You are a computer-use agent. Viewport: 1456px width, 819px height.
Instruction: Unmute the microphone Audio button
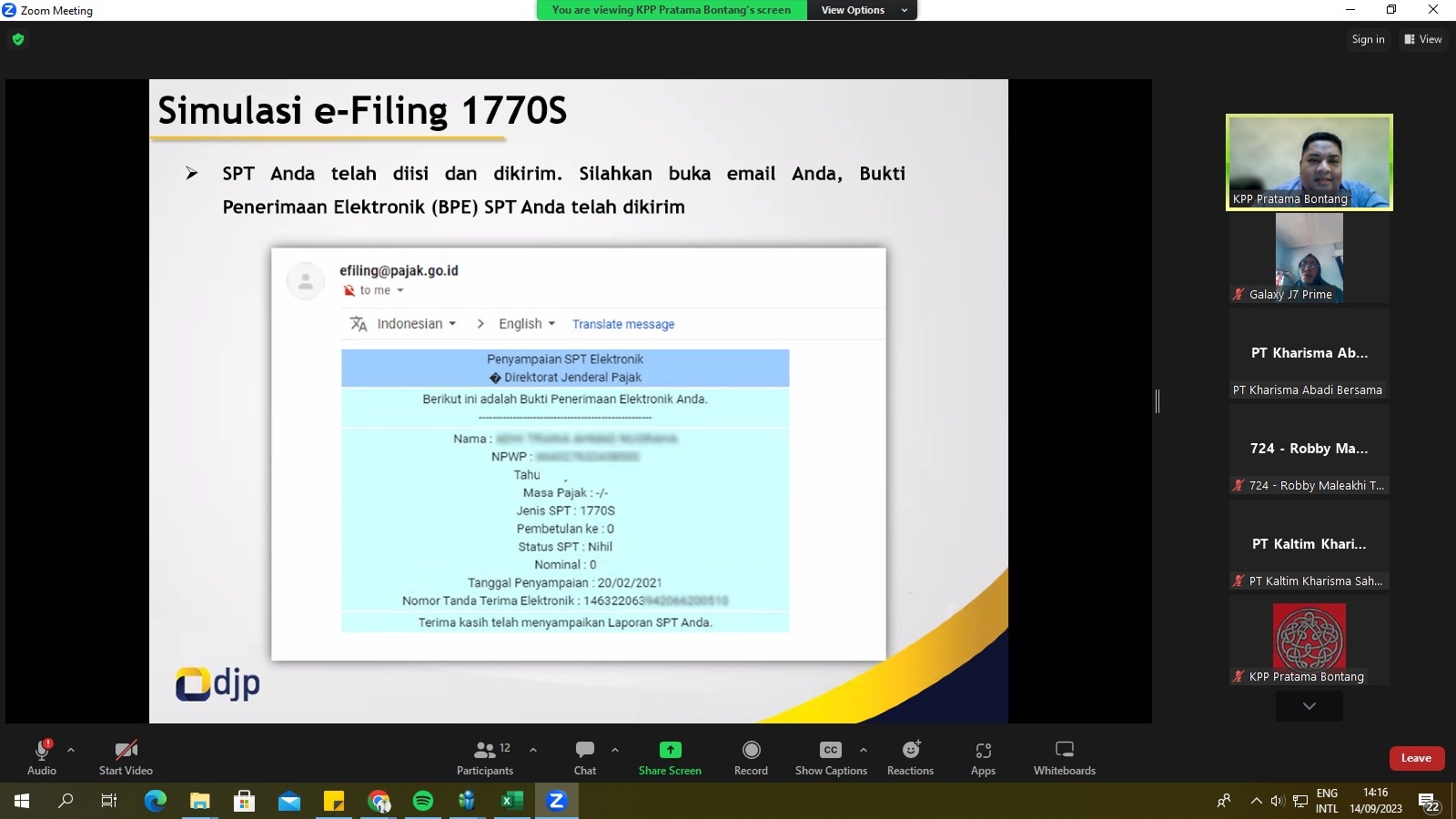point(42,757)
